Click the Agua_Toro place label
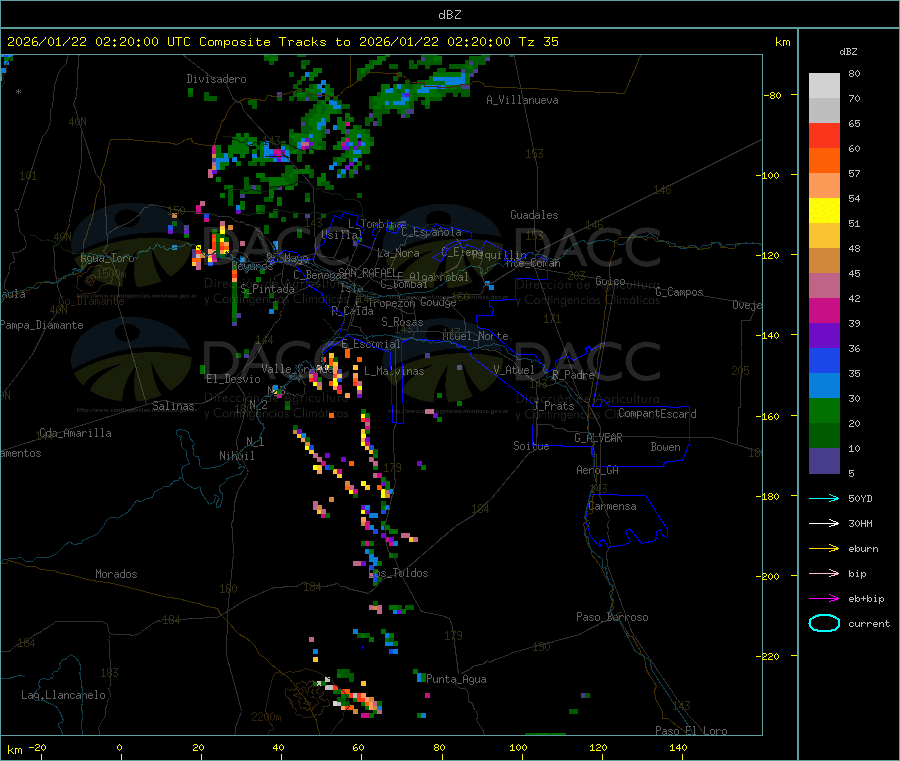The height and width of the screenshot is (761, 900). 107,258
